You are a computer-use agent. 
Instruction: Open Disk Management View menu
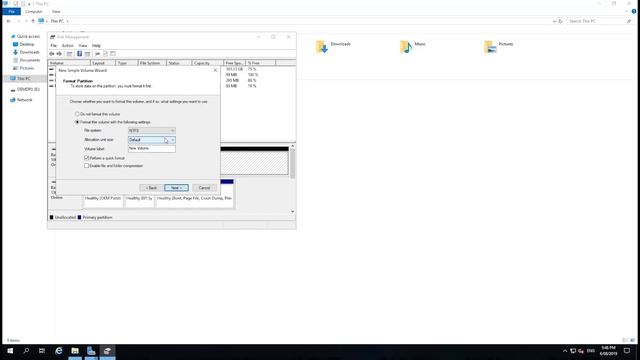point(83,46)
